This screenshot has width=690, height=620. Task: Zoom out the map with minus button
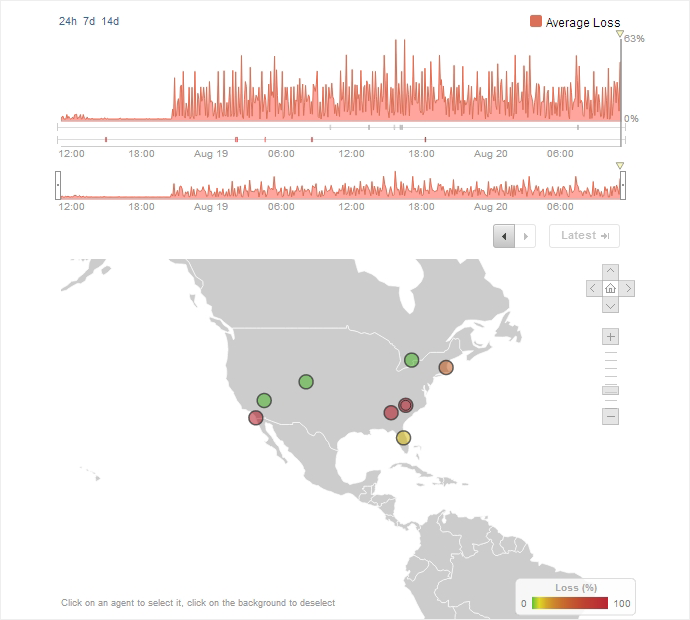click(x=611, y=416)
